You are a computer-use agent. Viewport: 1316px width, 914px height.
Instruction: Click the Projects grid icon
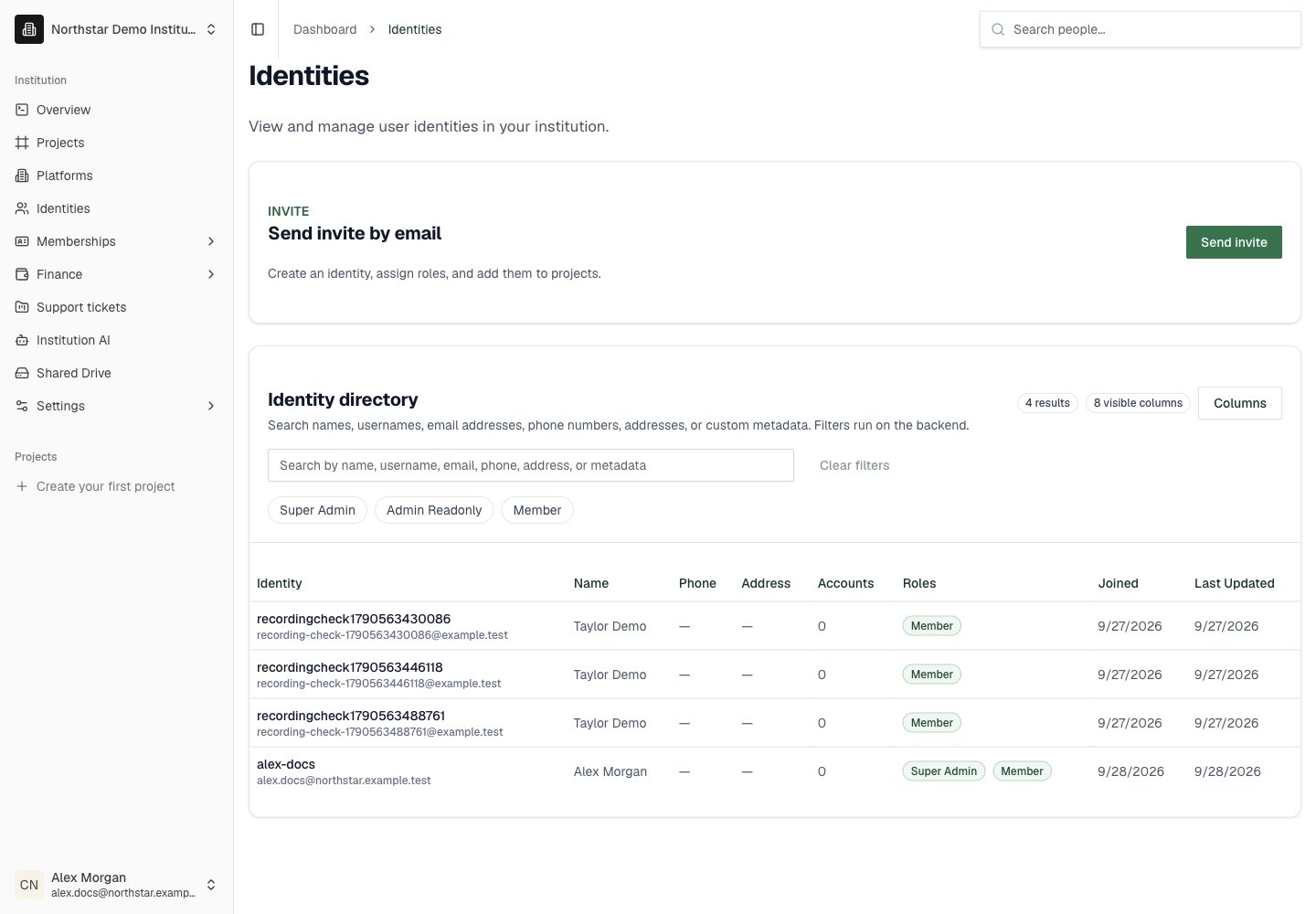point(22,143)
